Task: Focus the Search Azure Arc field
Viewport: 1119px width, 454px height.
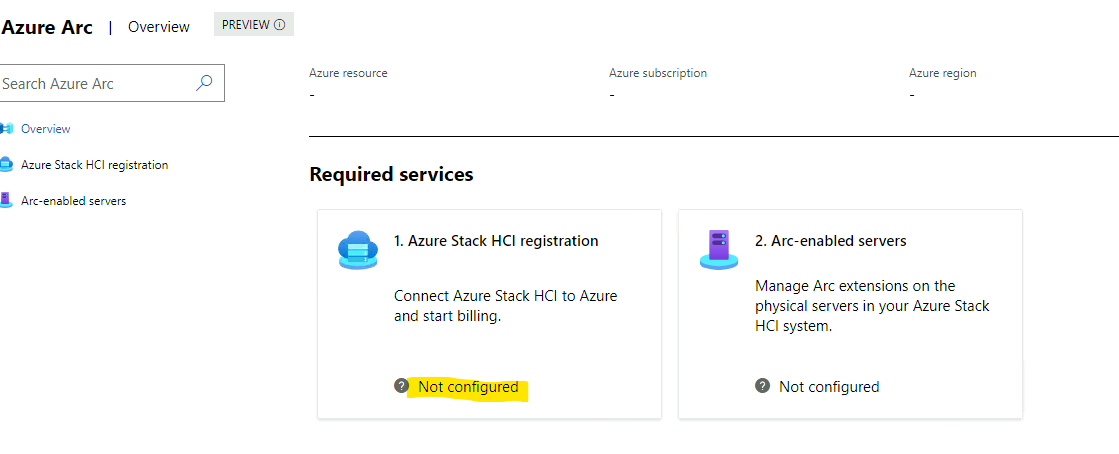Action: [x=111, y=83]
